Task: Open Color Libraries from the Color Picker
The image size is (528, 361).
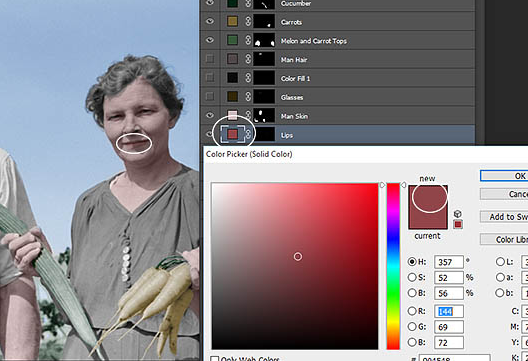Action: 504,239
